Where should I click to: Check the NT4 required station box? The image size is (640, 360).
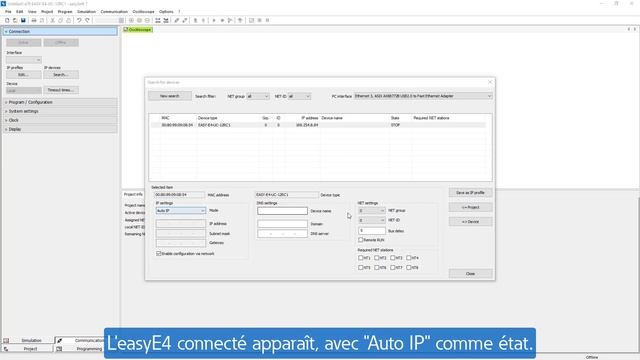coord(409,258)
